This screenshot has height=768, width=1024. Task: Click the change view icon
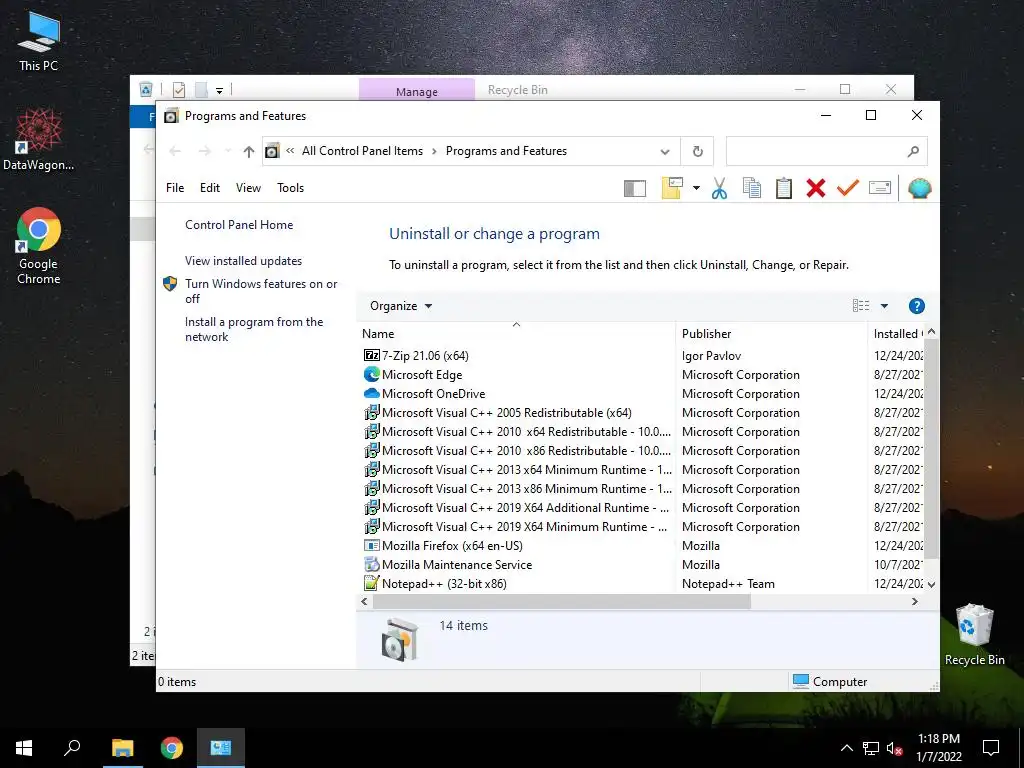point(861,306)
